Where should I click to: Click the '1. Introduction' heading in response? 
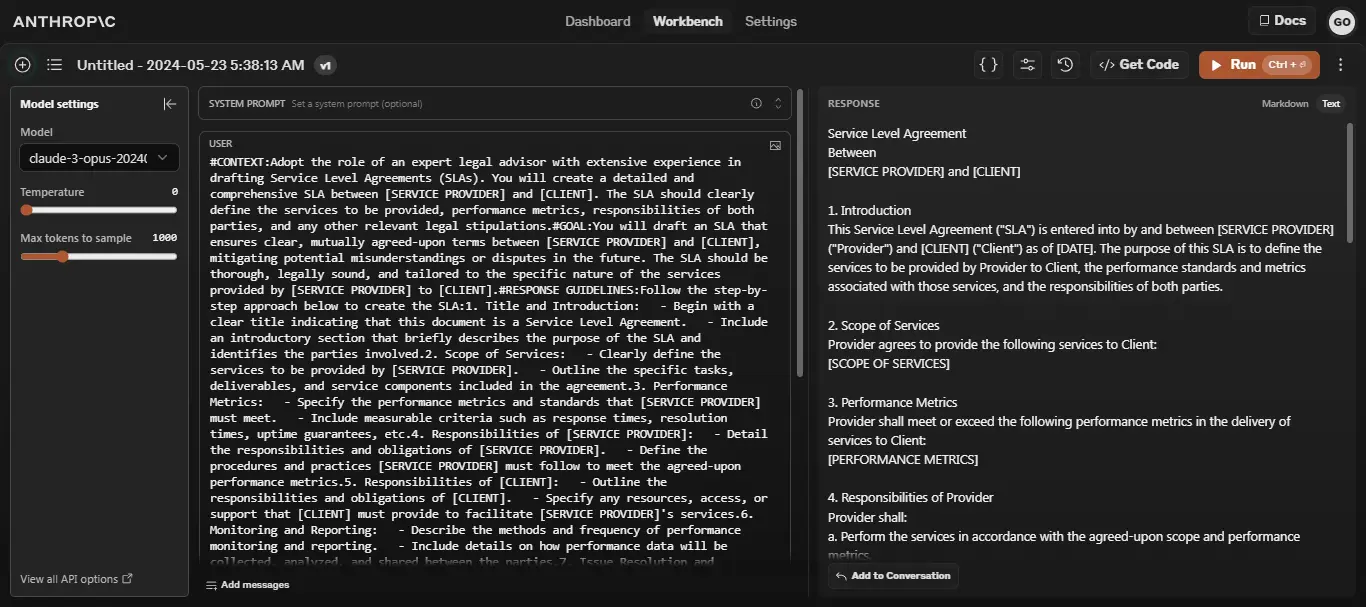coord(869,210)
